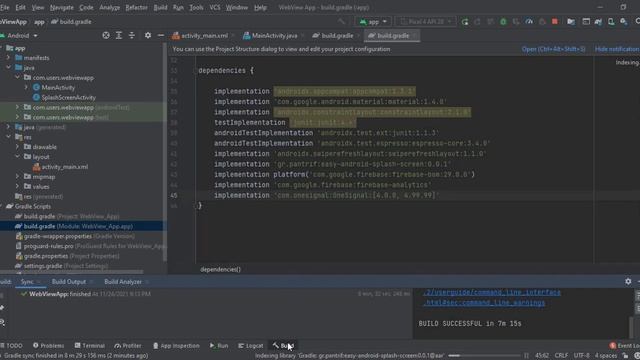Open the app run configuration dropdown
This screenshot has height=360, width=640.
pos(373,22)
